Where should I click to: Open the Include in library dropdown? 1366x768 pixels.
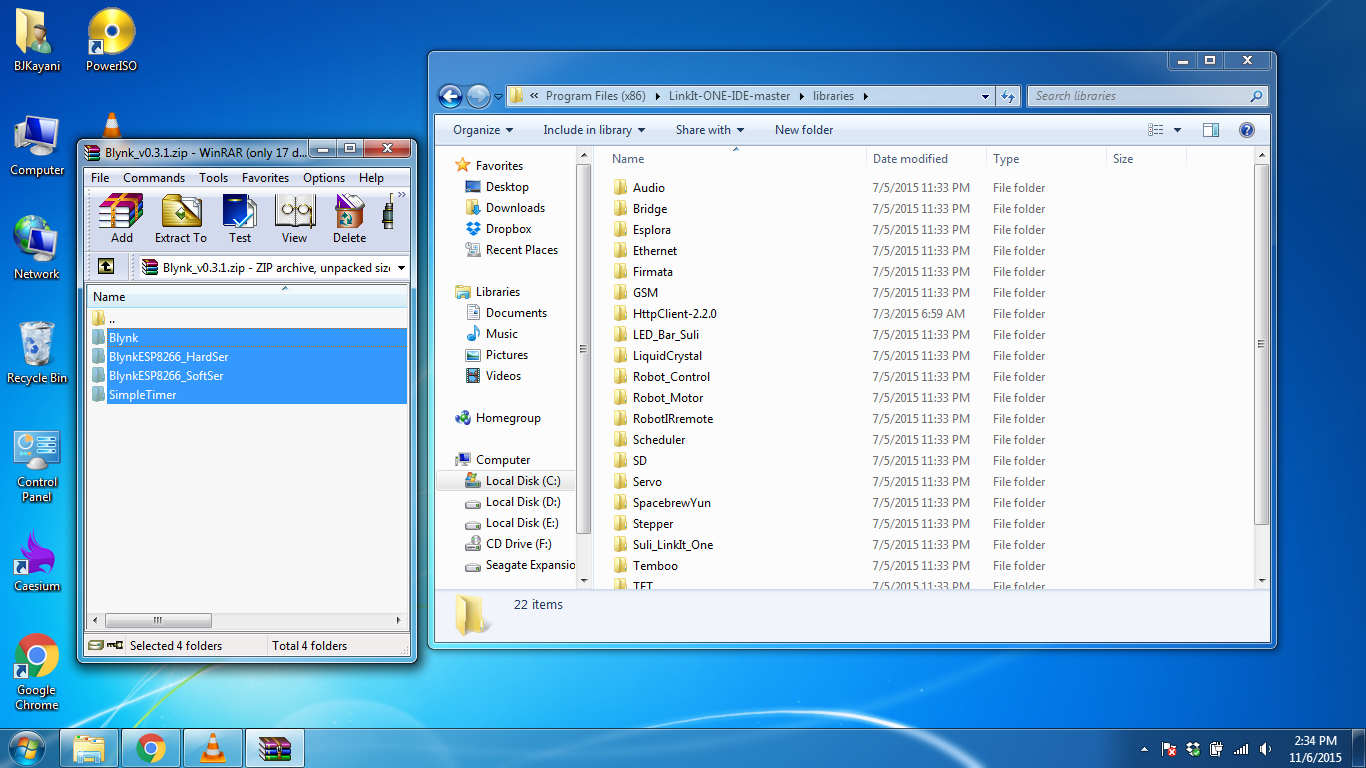pyautogui.click(x=594, y=130)
